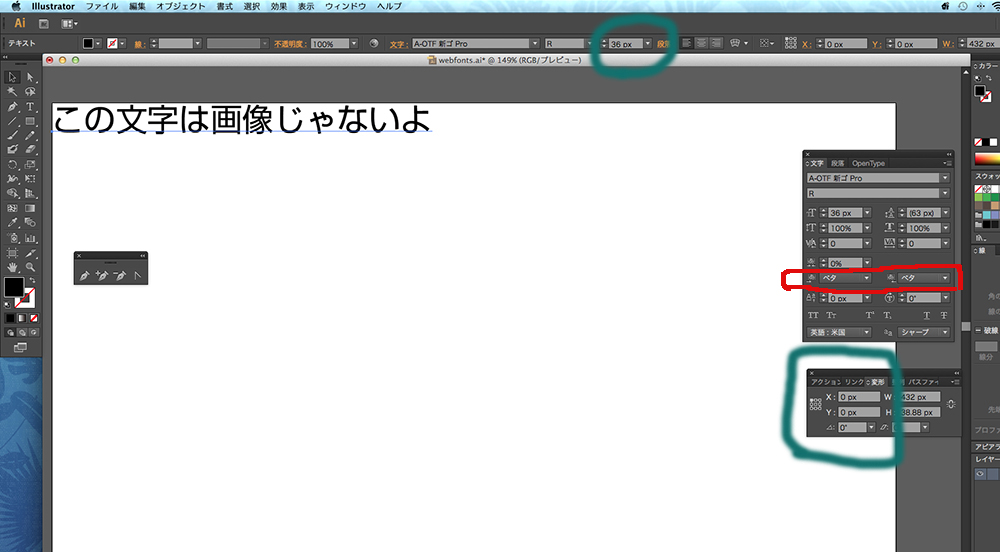This screenshot has width=1000, height=552.
Task: Click the X position field in Transform panel
Action: [858, 397]
